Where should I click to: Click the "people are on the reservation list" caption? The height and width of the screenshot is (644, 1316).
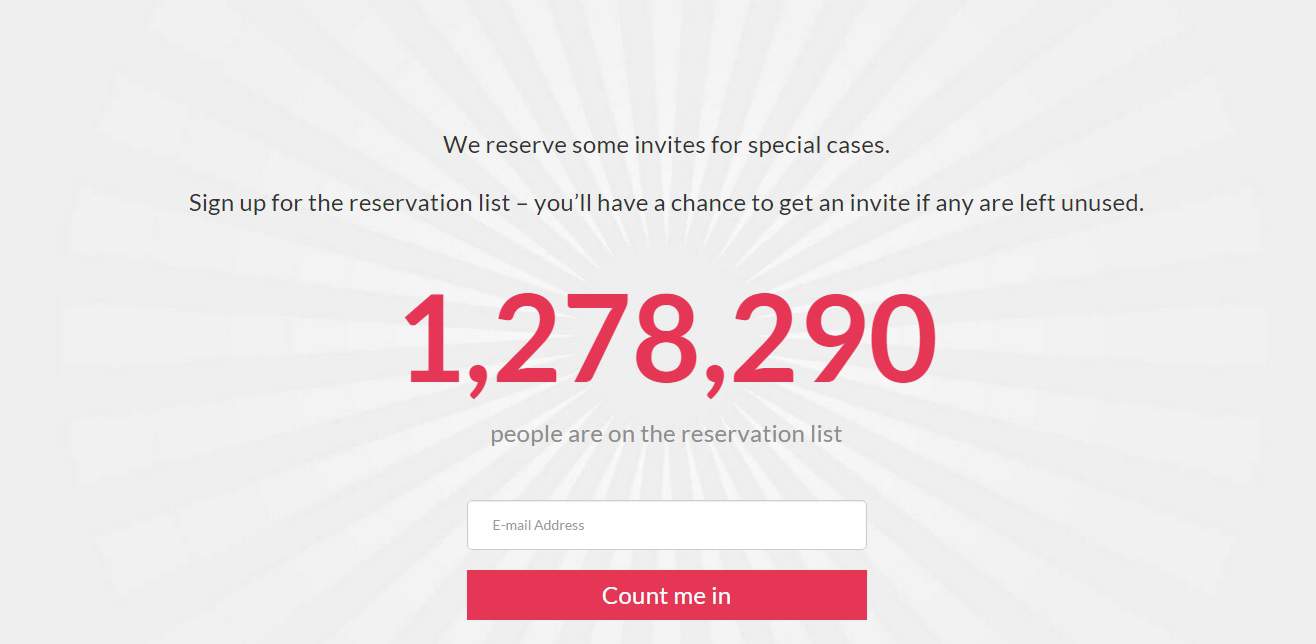(666, 434)
